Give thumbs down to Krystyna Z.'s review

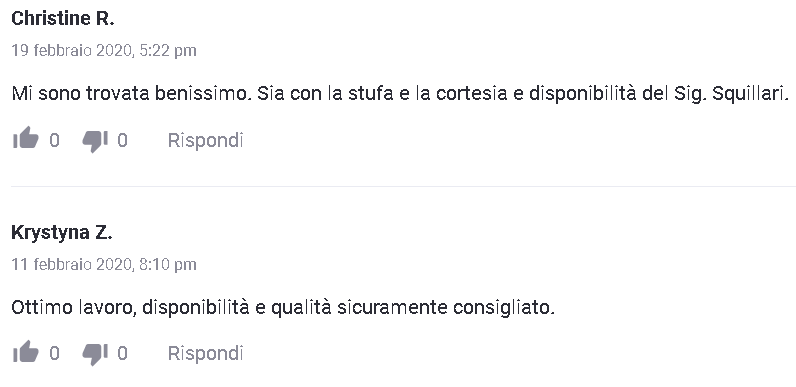[x=95, y=354]
